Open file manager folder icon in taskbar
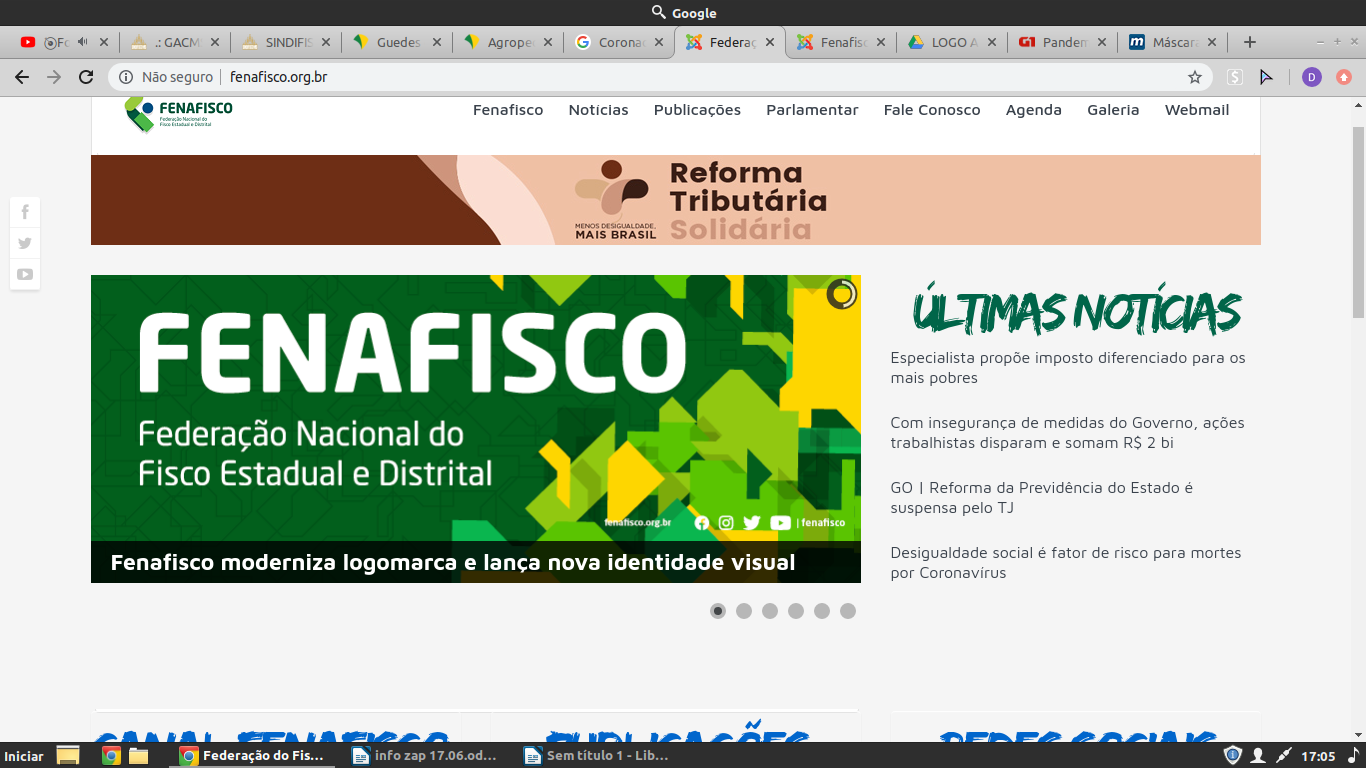Viewport: 1366px width, 768px height. (138, 755)
